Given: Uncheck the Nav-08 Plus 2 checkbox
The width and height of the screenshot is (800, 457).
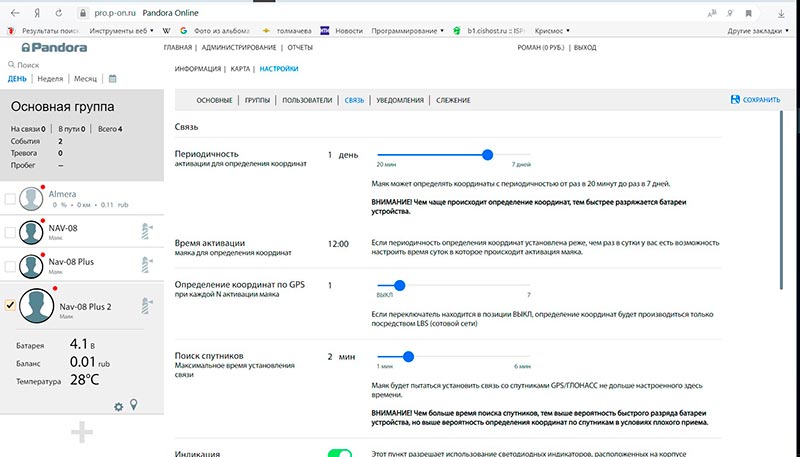Looking at the screenshot, I should [10, 304].
